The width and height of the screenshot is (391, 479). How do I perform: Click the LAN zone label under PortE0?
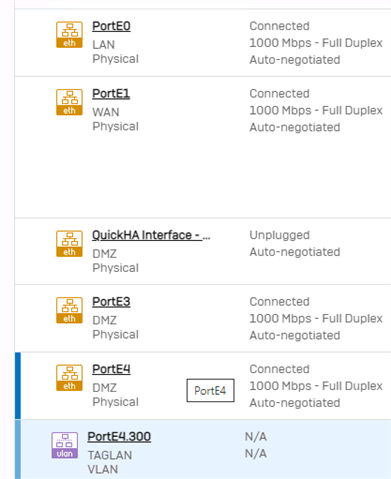pos(104,45)
